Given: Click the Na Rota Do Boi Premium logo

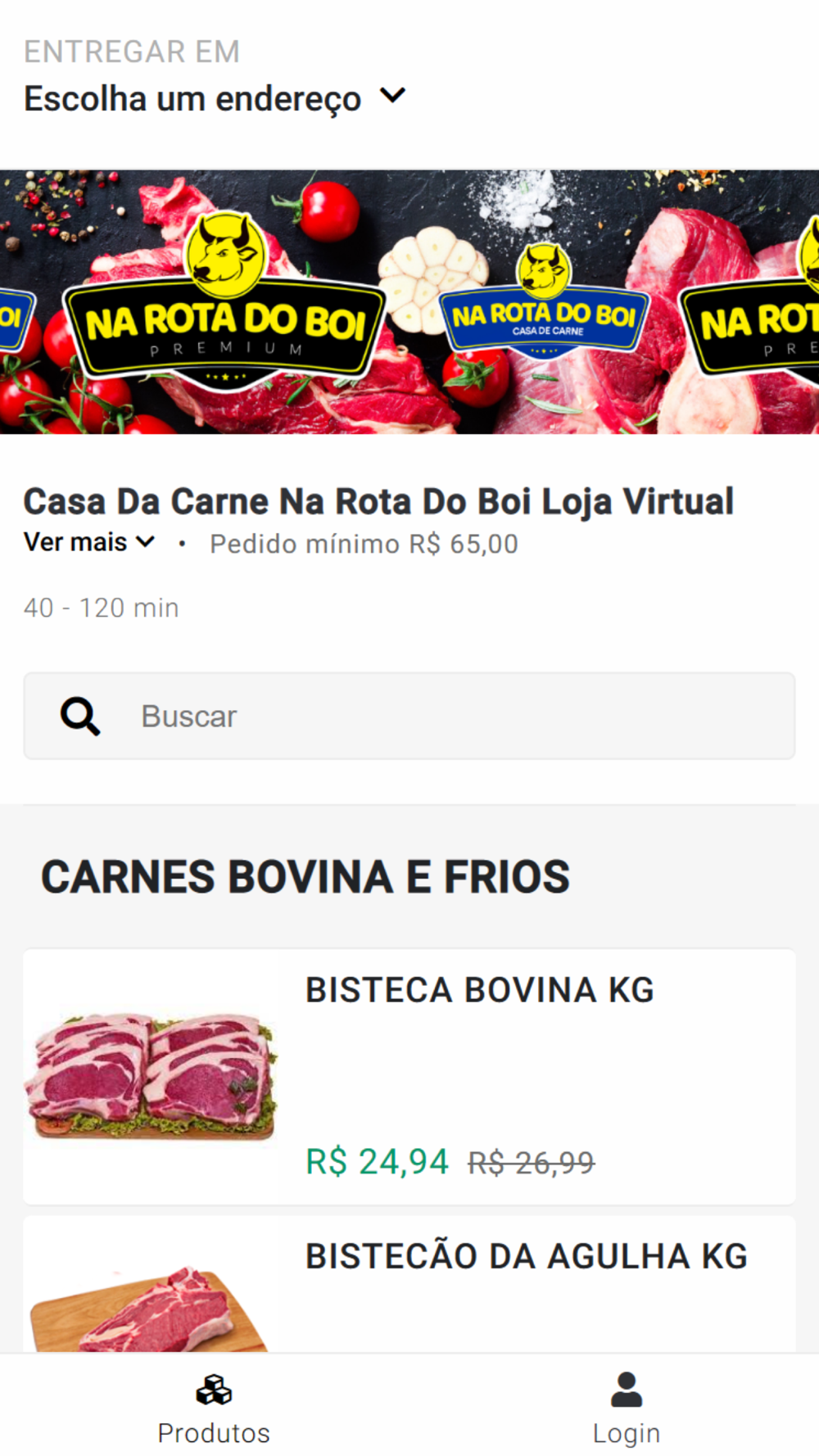Looking at the screenshot, I should pyautogui.click(x=224, y=302).
